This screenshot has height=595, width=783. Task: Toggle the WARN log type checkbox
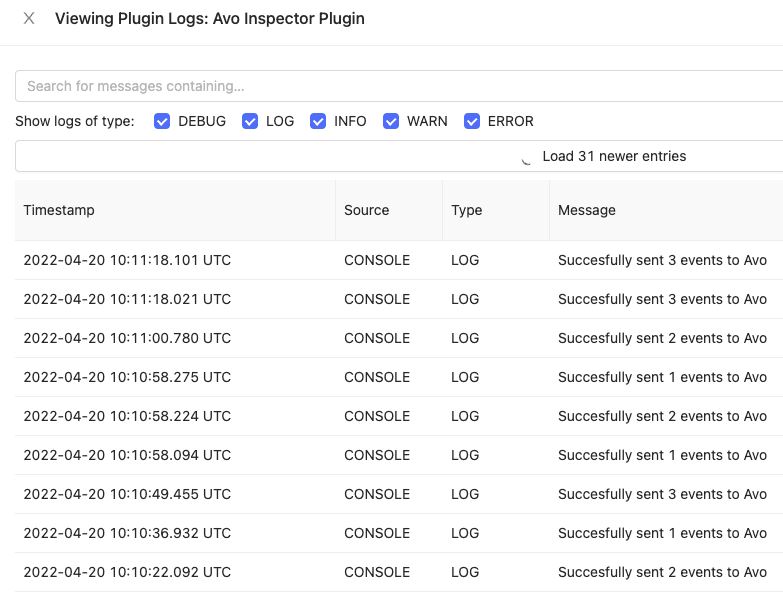tap(391, 121)
